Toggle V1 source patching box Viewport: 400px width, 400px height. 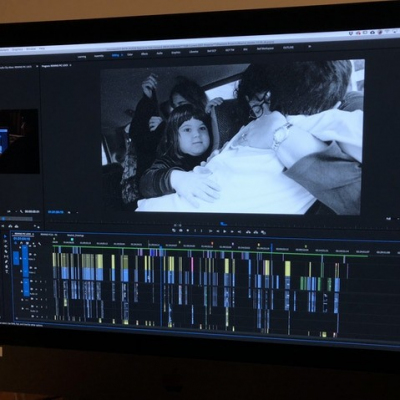[16, 258]
